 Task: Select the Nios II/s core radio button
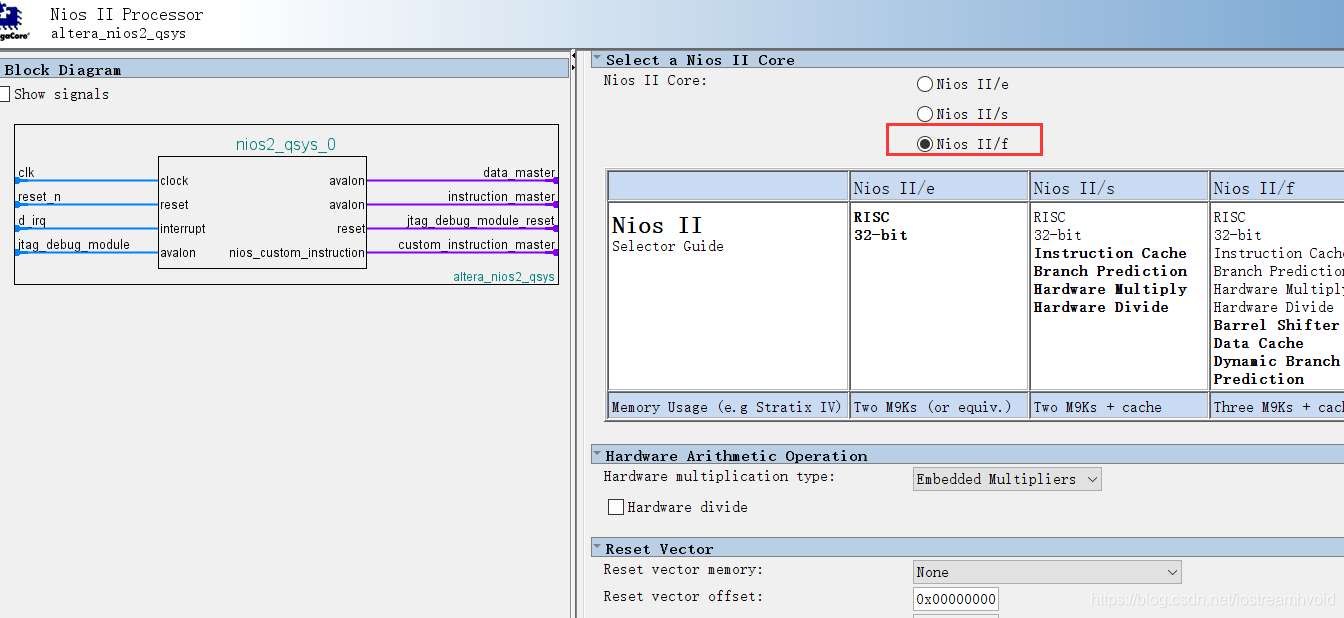coord(925,114)
